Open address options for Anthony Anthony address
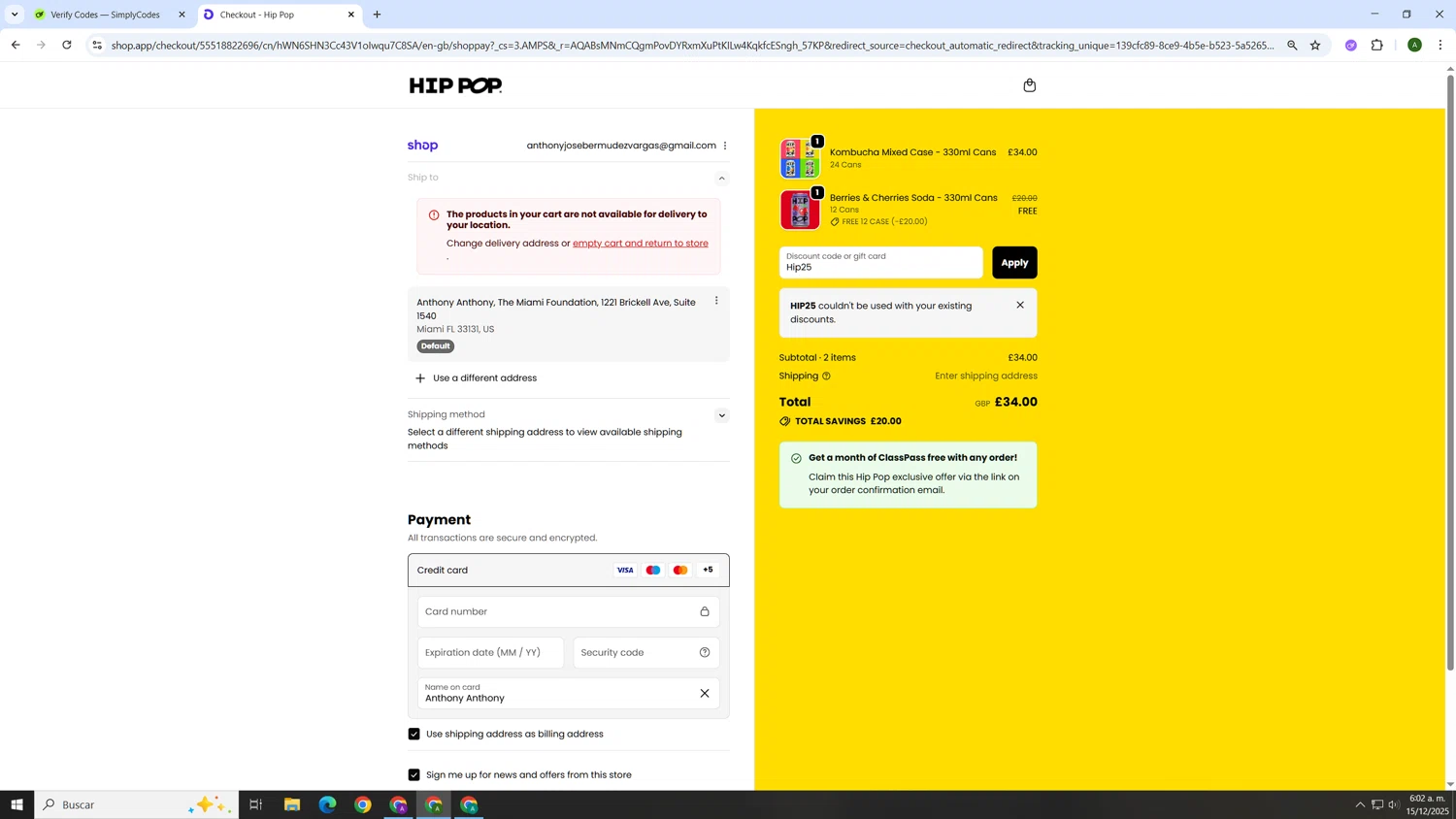 pyautogui.click(x=716, y=301)
